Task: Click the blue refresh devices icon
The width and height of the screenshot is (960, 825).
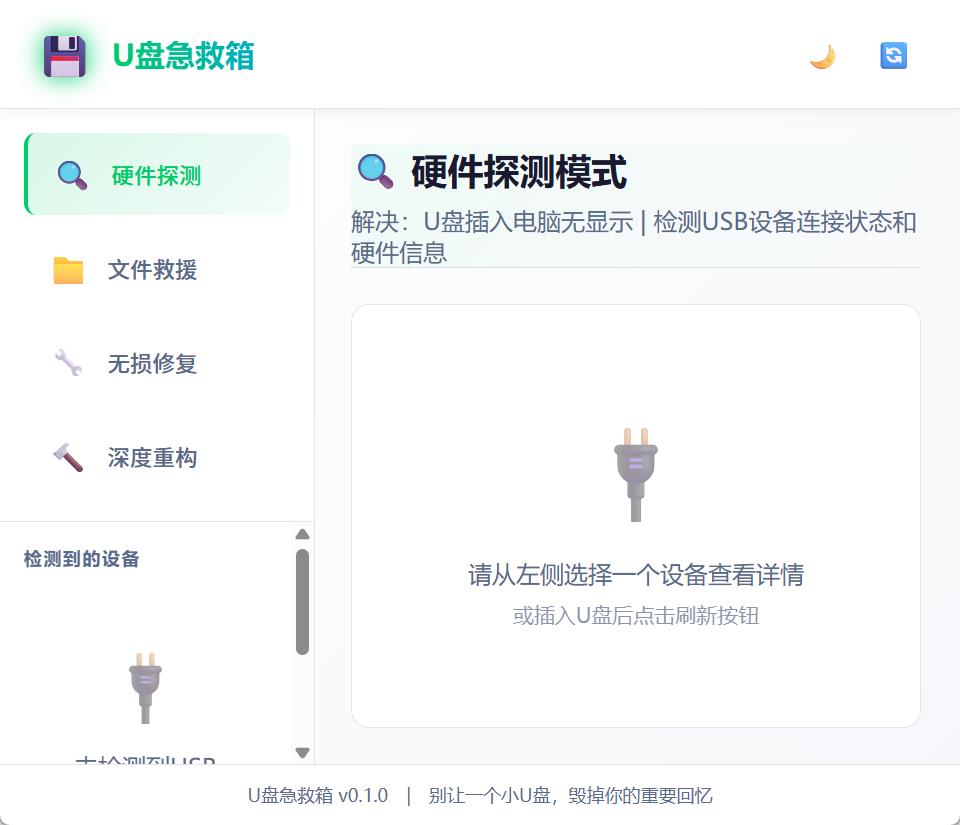Action: 893,56
